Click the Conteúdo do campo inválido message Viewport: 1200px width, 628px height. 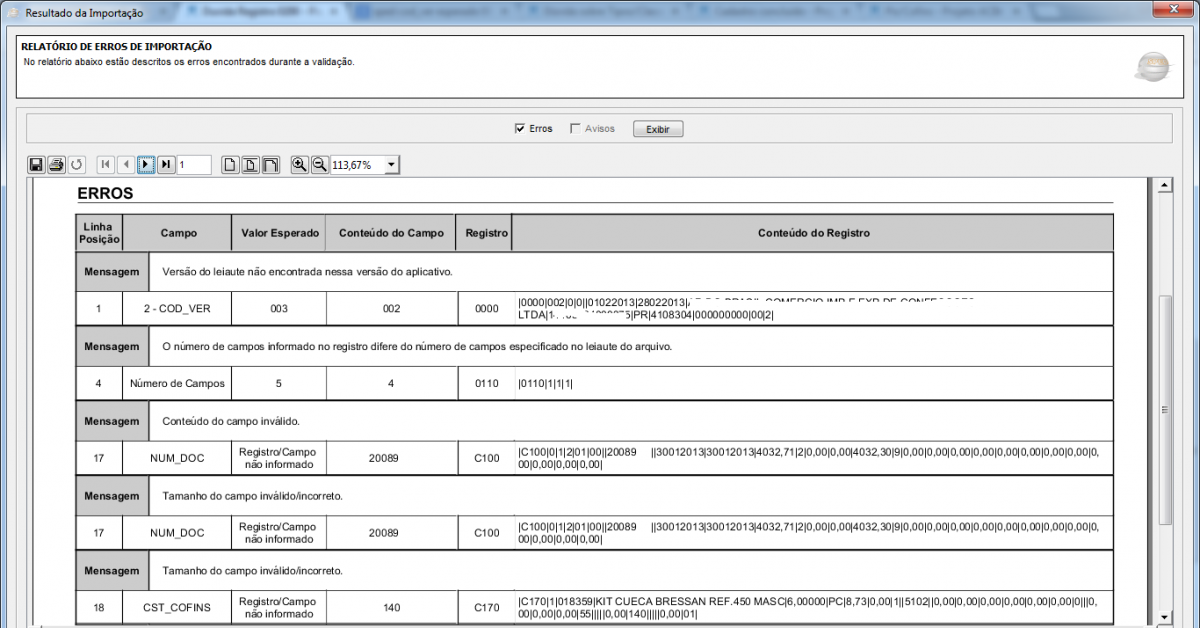231,421
